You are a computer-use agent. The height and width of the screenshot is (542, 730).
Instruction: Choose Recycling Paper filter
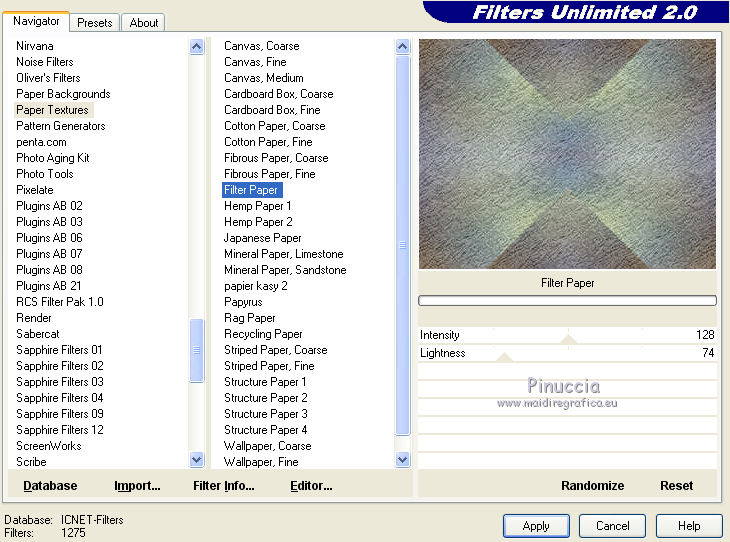pos(263,334)
